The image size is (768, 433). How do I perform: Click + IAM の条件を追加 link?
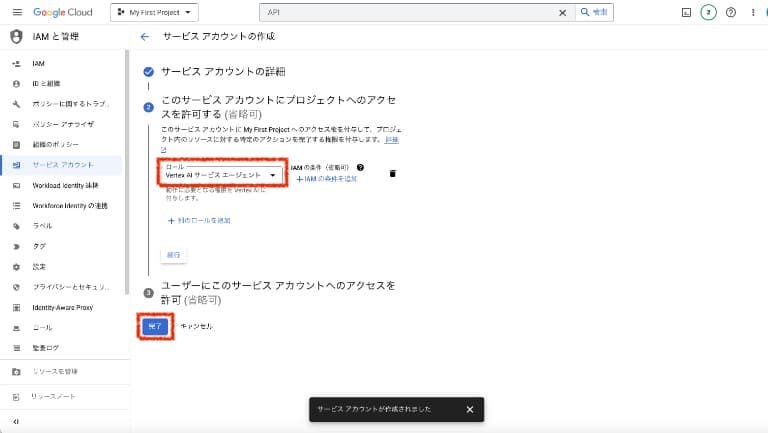pyautogui.click(x=327, y=179)
